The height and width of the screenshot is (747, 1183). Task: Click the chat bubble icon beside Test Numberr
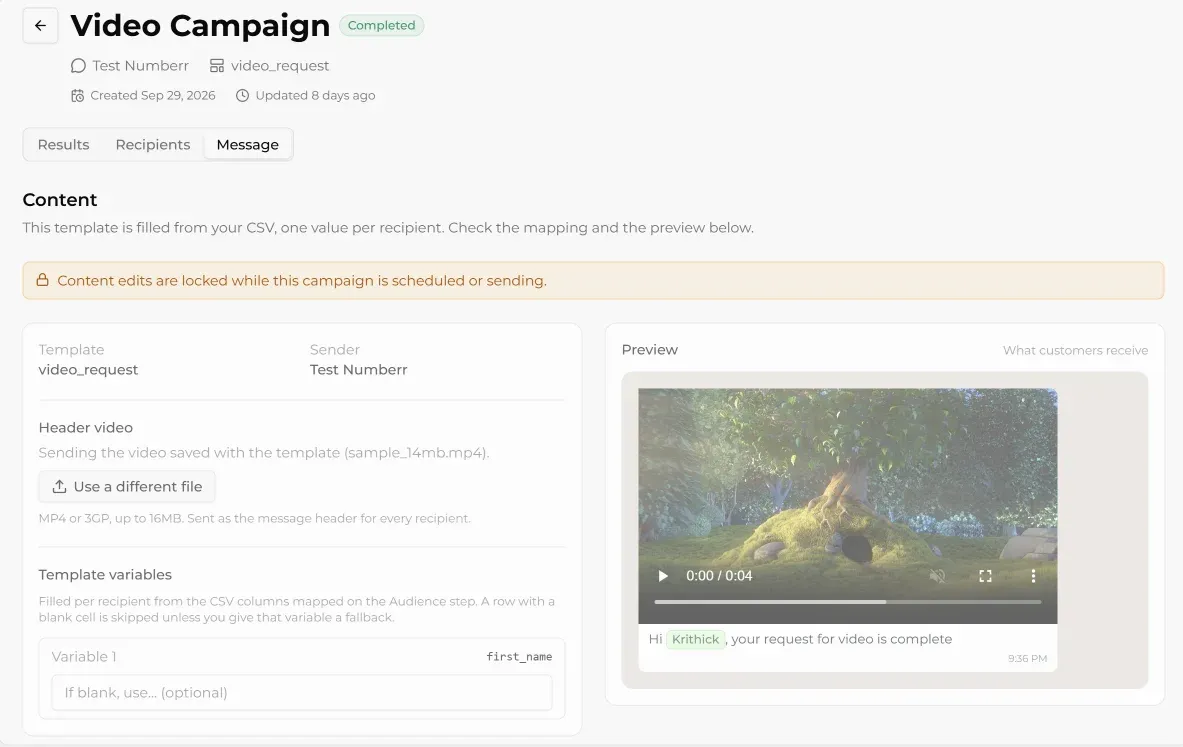point(78,66)
